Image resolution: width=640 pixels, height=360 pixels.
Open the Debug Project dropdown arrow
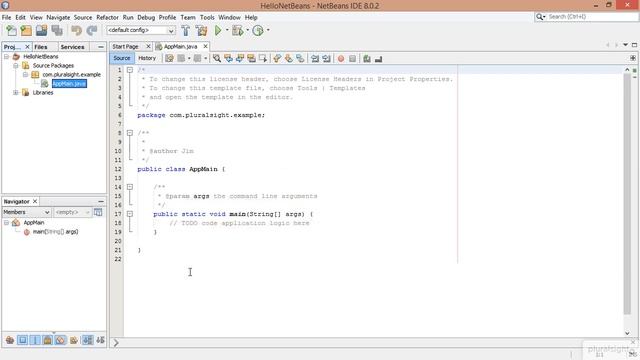[247, 30]
